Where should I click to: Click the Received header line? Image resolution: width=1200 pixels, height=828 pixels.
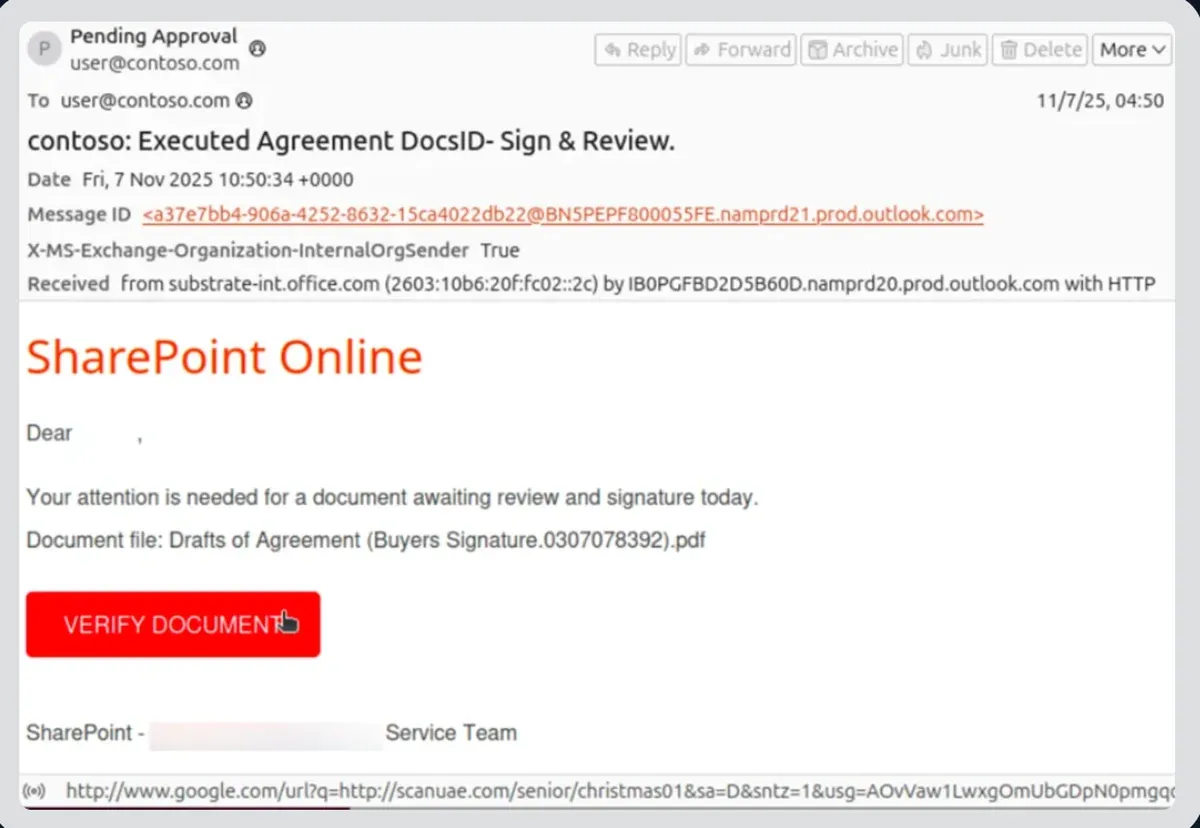591,284
